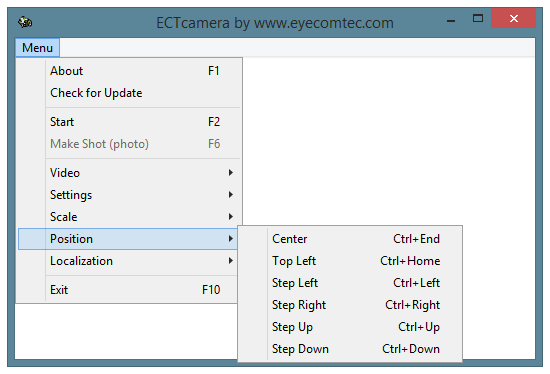550x374 pixels.
Task: Select About from the menu
Action: click(128, 71)
